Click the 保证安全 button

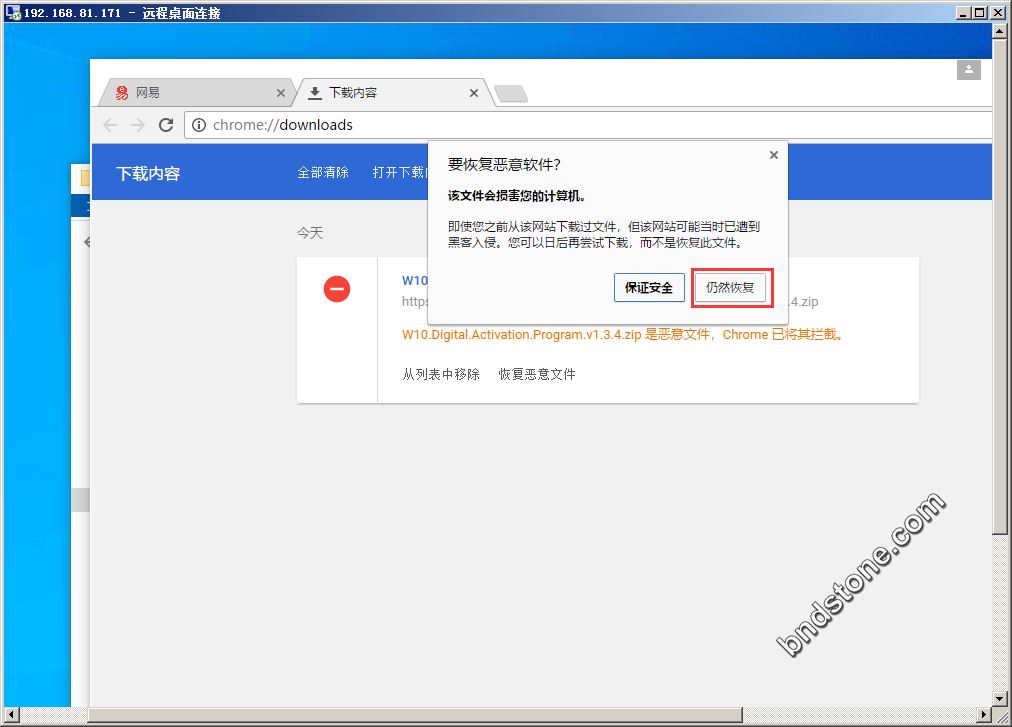[649, 288]
